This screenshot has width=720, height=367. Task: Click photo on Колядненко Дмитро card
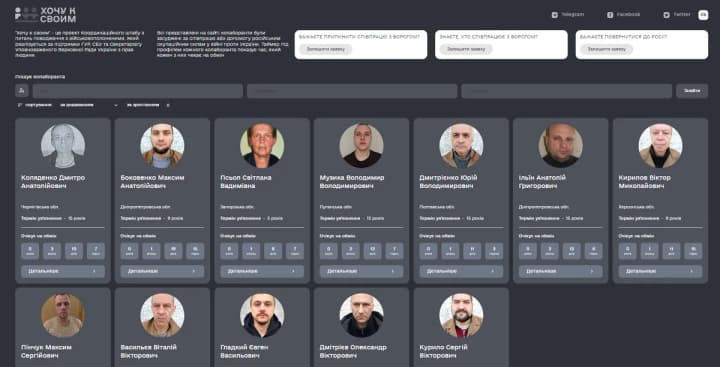[63, 146]
